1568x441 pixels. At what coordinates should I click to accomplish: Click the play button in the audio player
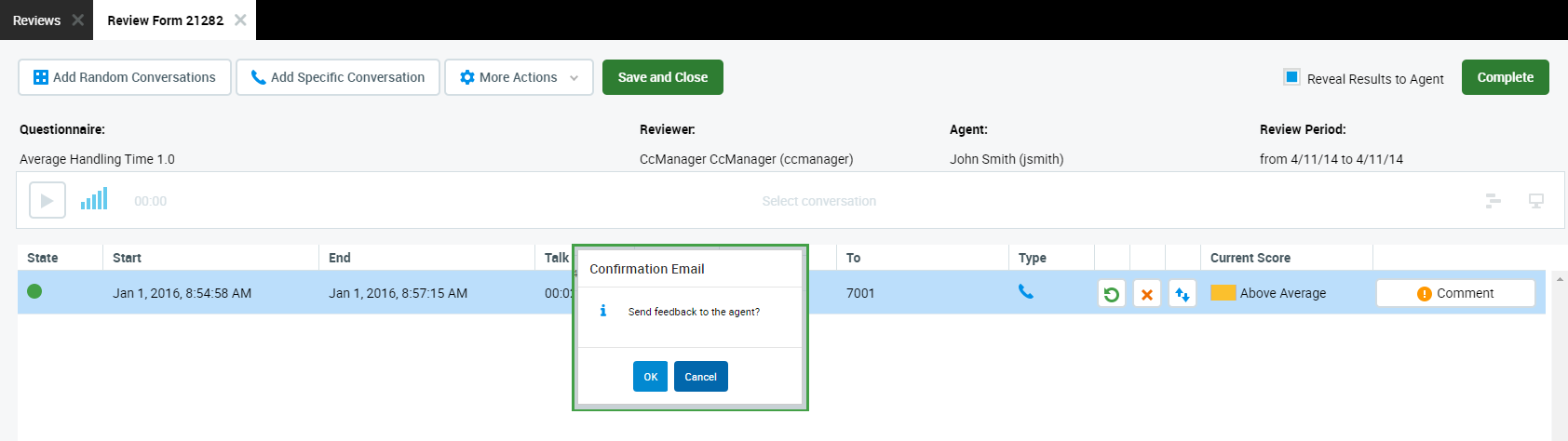[x=47, y=201]
